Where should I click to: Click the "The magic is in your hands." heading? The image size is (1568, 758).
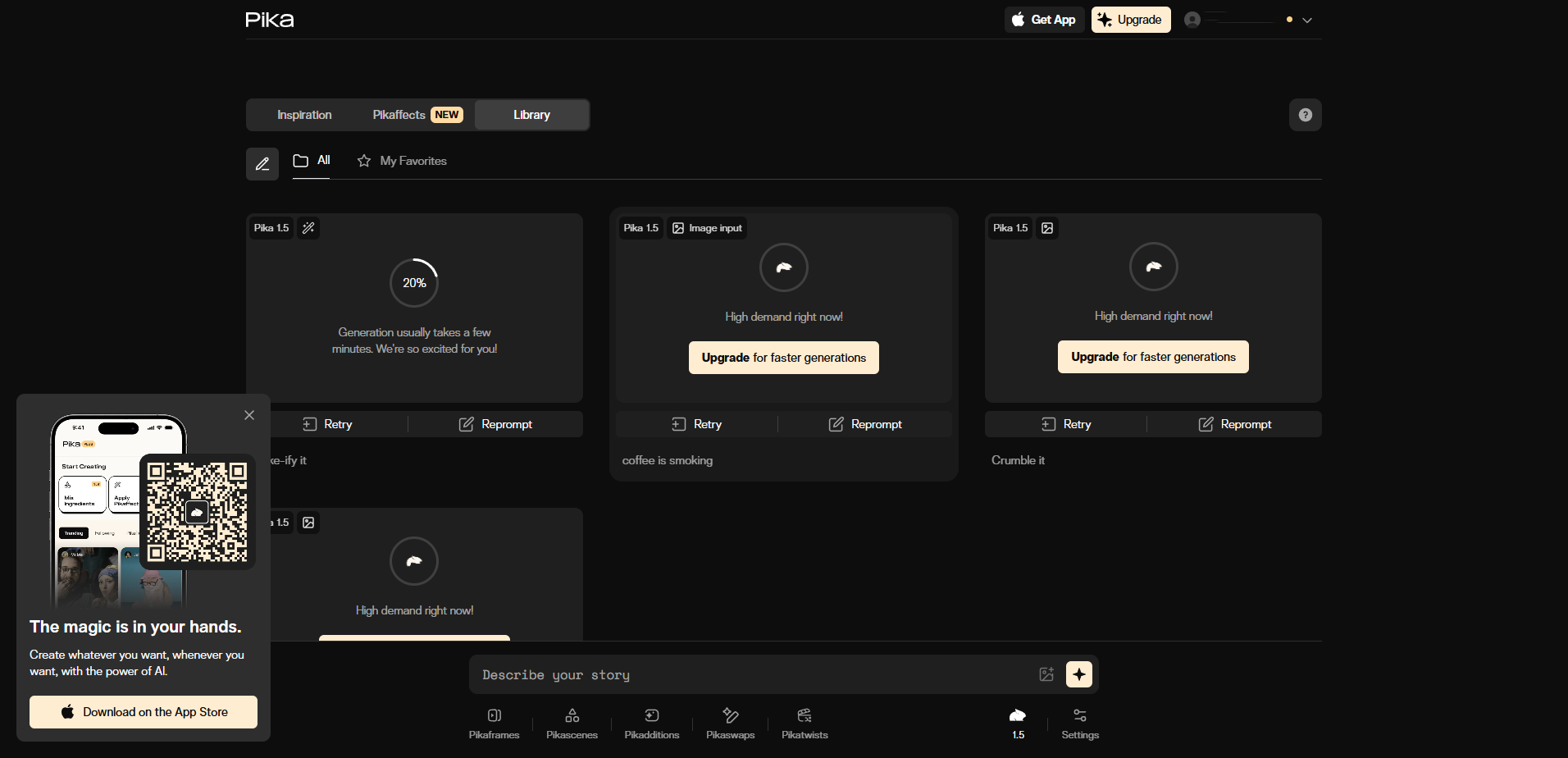point(135,627)
